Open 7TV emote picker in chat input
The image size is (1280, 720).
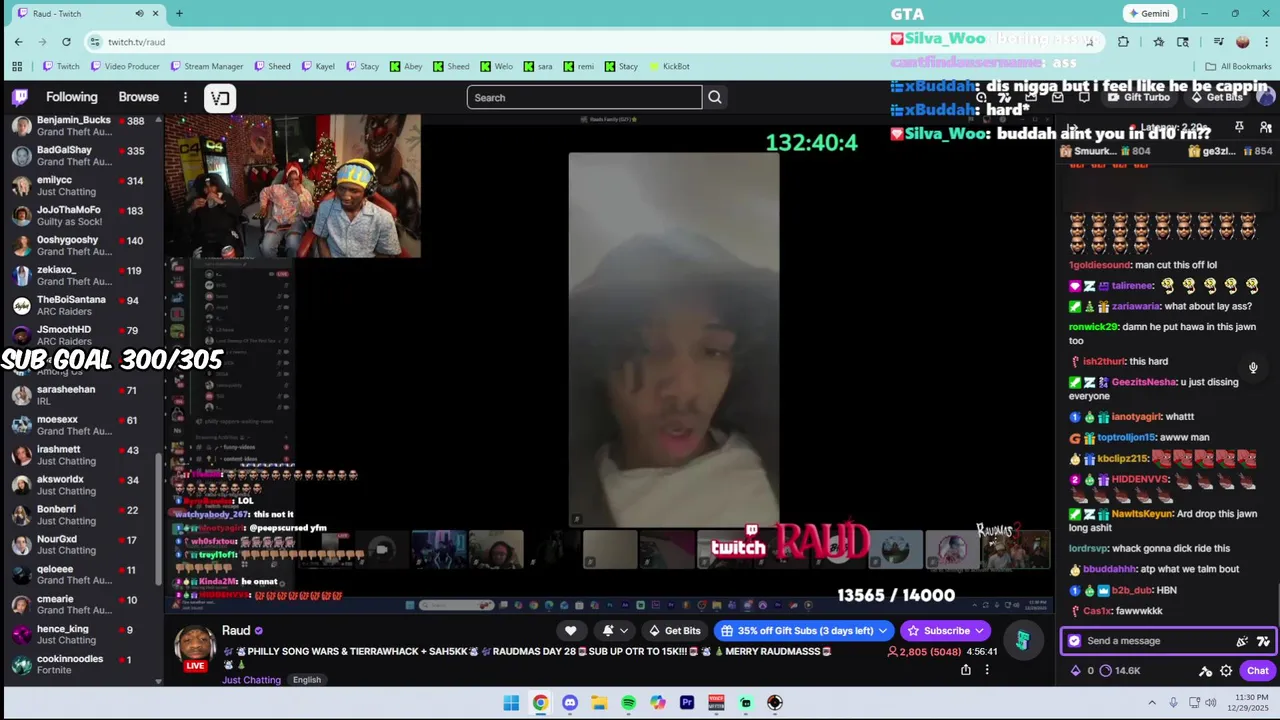coord(1263,641)
